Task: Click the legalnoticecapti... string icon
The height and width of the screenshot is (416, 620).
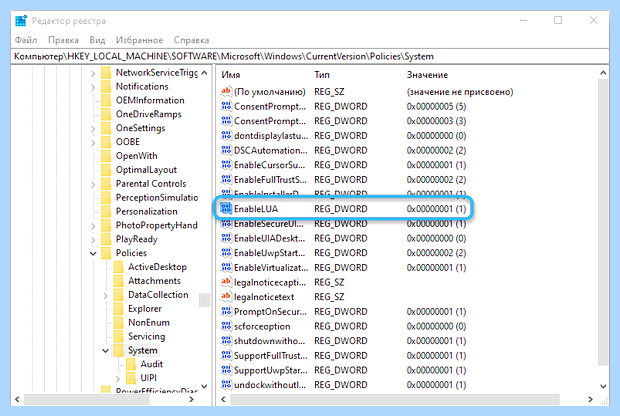Action: click(226, 282)
